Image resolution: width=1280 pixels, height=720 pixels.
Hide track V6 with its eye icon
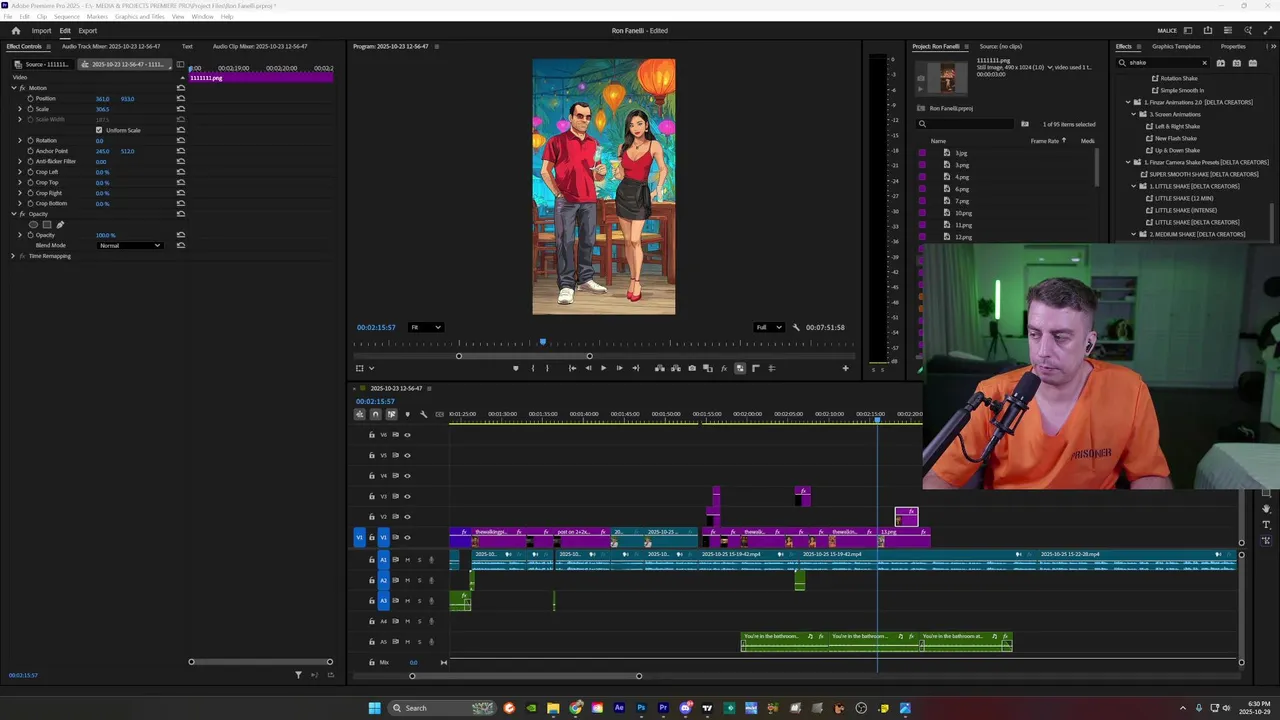click(x=407, y=435)
